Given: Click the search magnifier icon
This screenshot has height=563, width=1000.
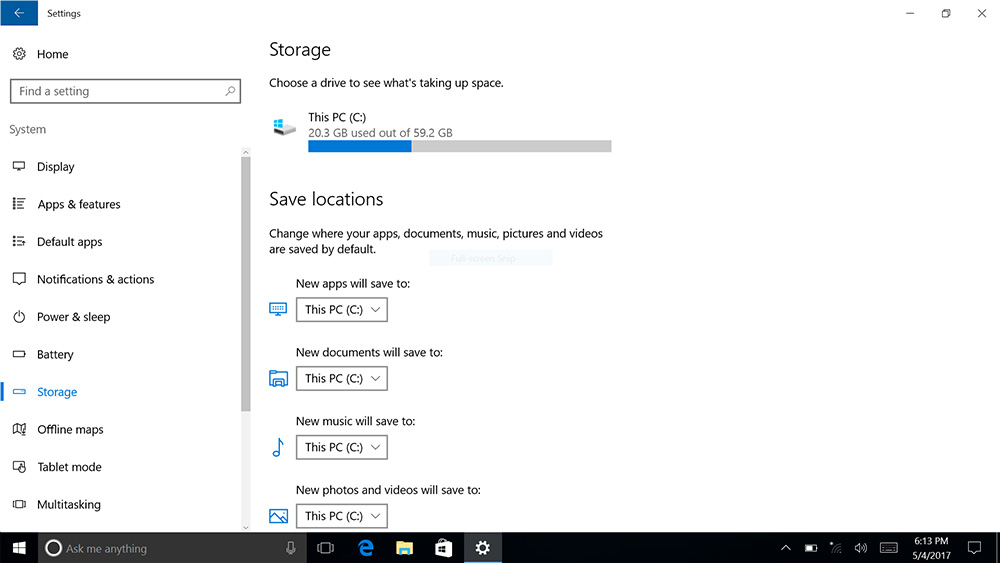Looking at the screenshot, I should tap(230, 91).
